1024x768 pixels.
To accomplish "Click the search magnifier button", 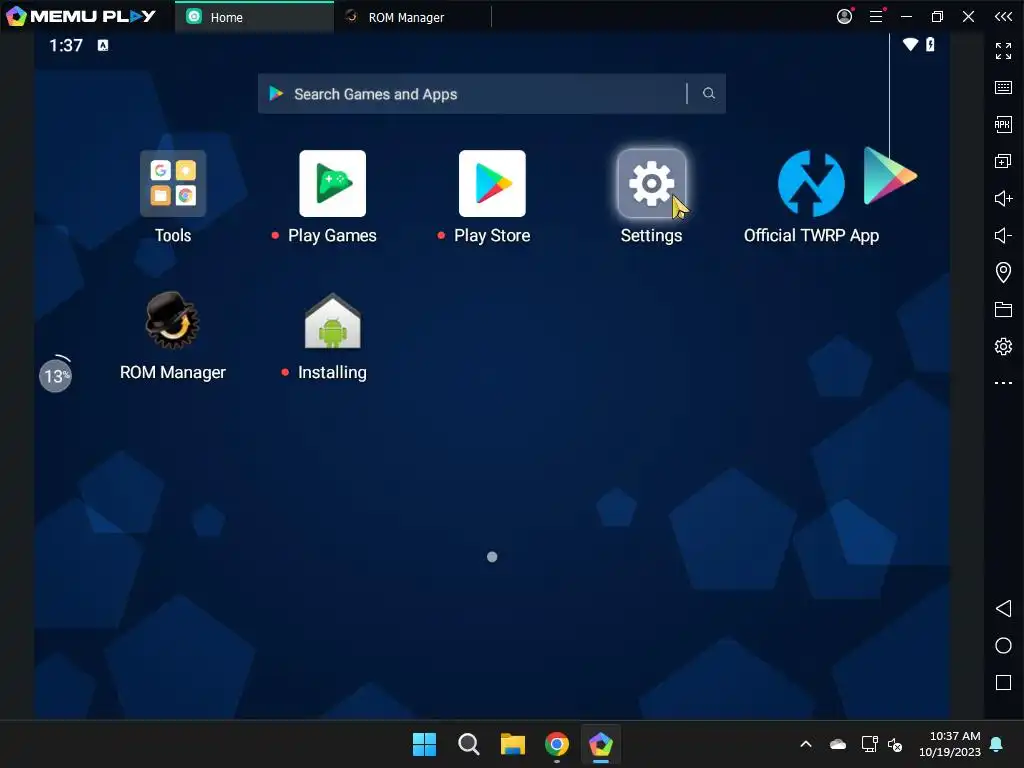I will point(709,93).
